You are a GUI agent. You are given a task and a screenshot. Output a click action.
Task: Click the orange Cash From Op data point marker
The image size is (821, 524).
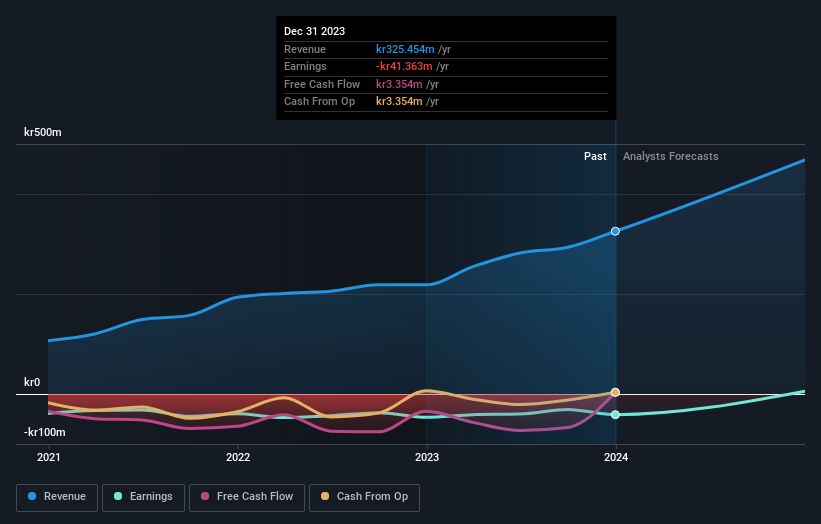615,392
